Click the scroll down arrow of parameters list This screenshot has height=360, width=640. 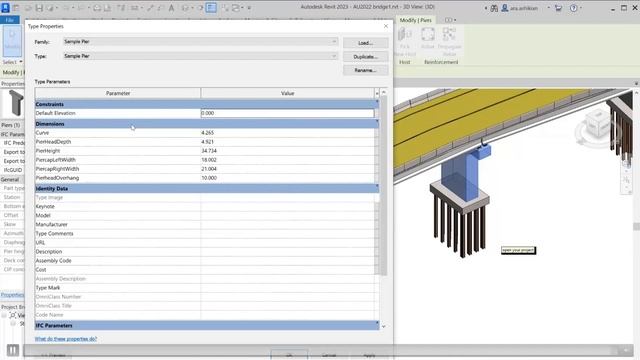[384, 327]
